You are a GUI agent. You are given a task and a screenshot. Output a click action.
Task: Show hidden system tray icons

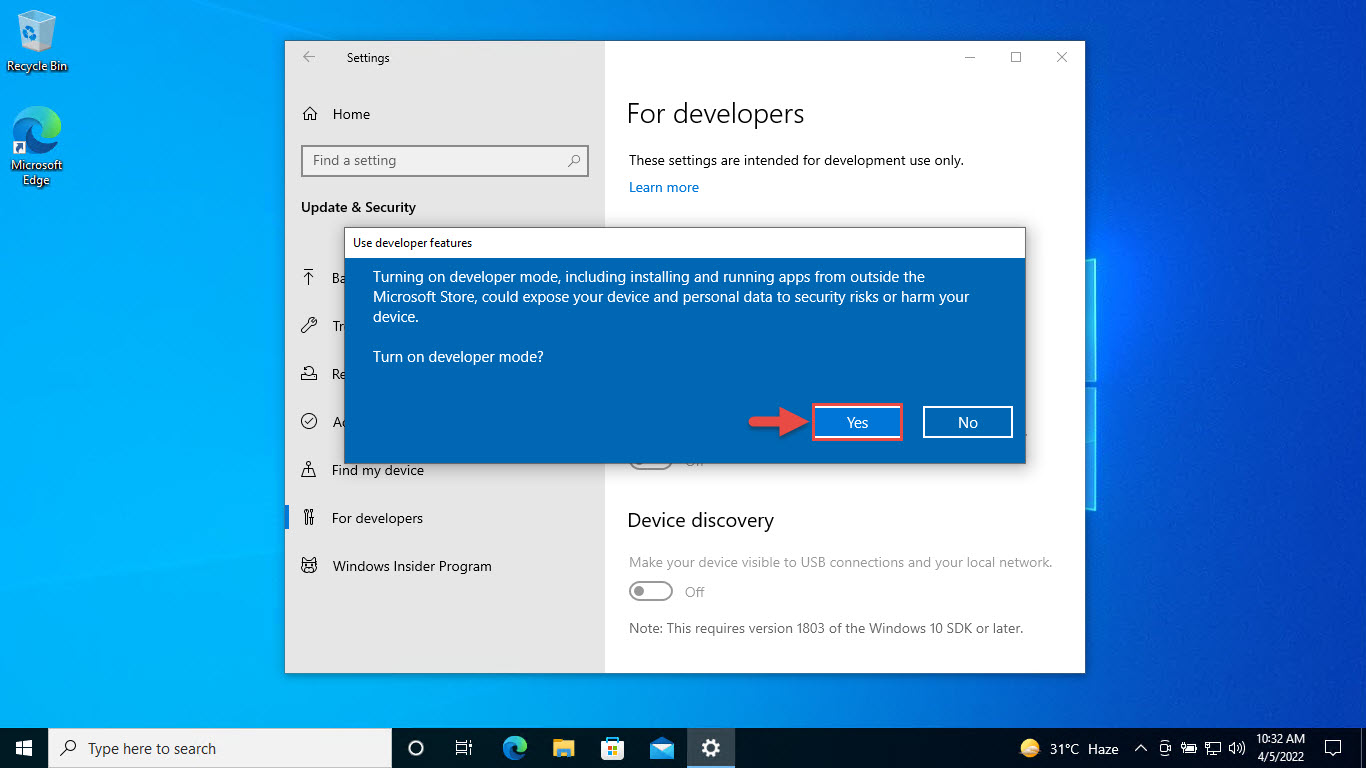[1140, 748]
